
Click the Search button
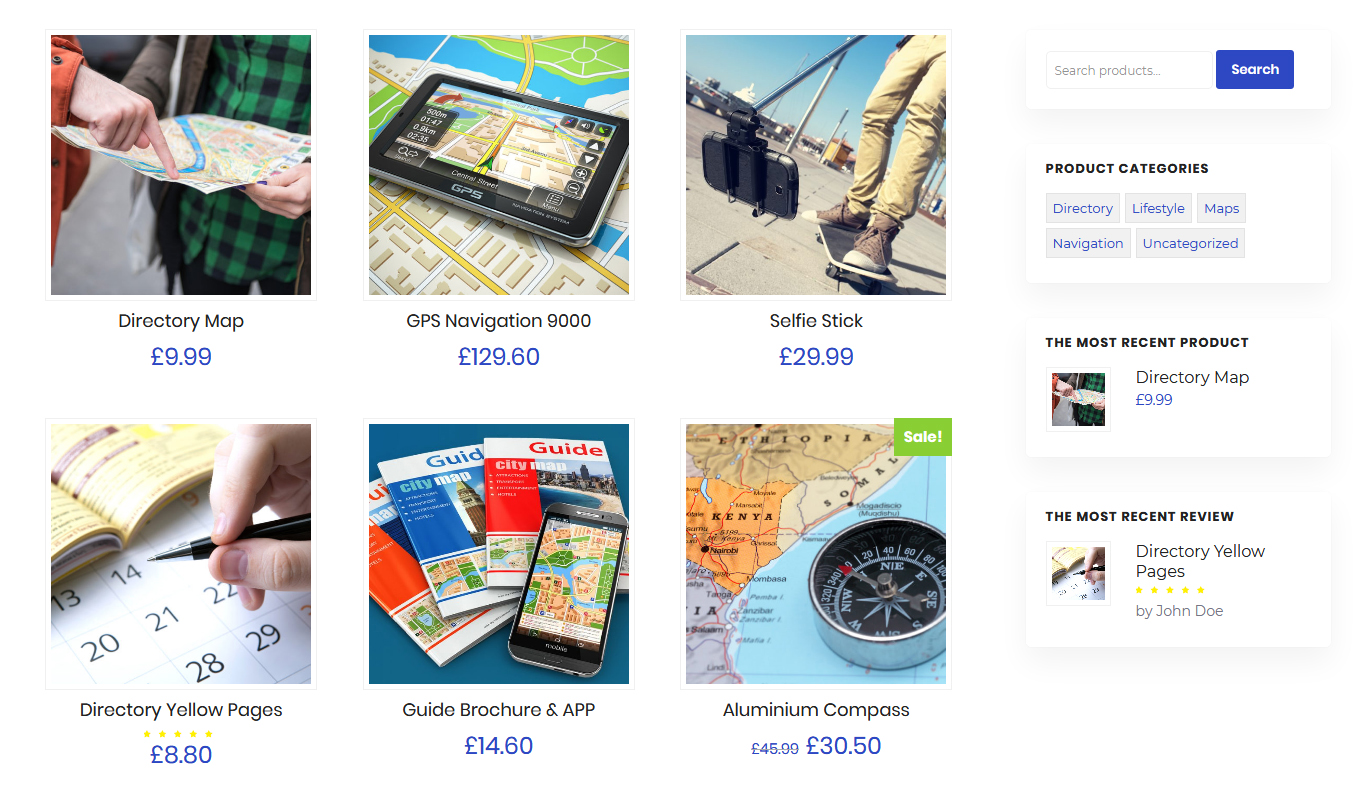(x=1255, y=69)
